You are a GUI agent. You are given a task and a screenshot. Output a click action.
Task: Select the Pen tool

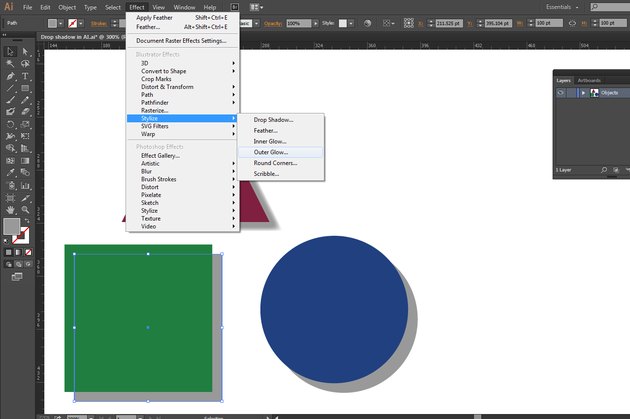coord(10,76)
